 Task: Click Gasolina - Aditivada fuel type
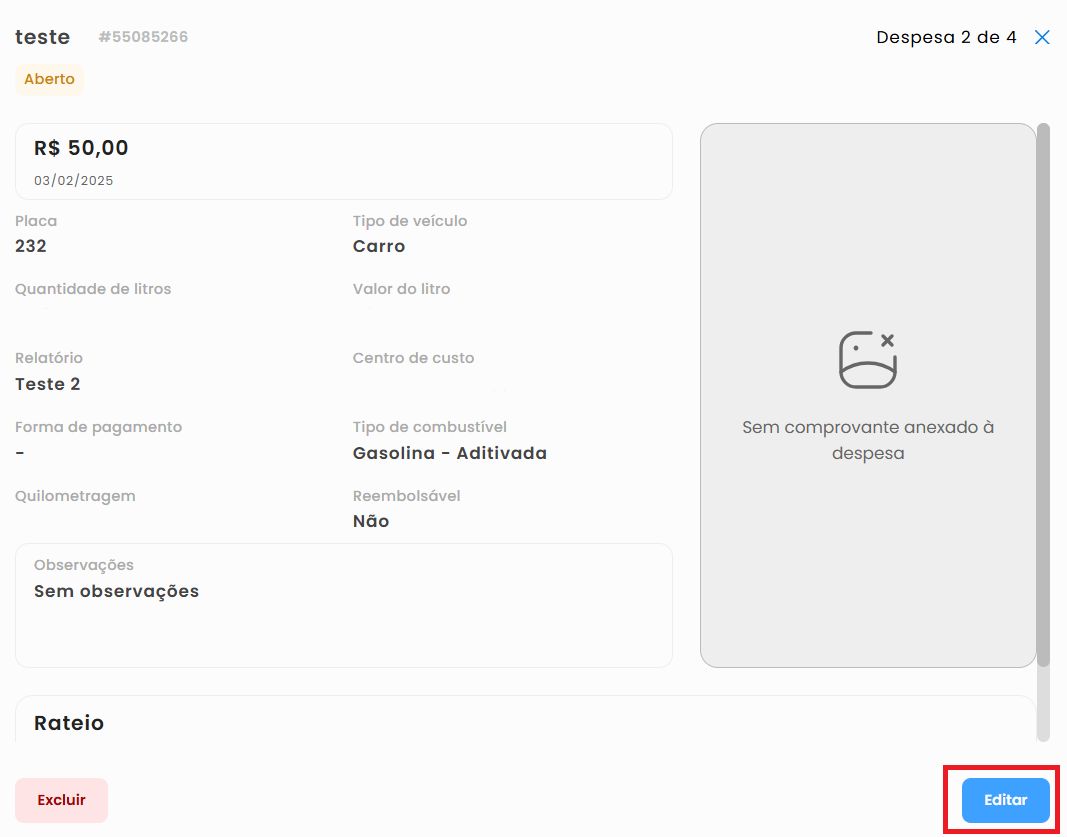coord(449,453)
